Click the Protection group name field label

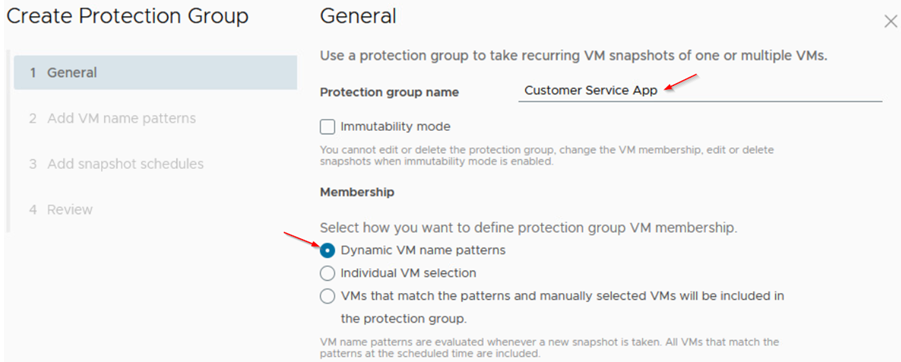click(x=389, y=92)
